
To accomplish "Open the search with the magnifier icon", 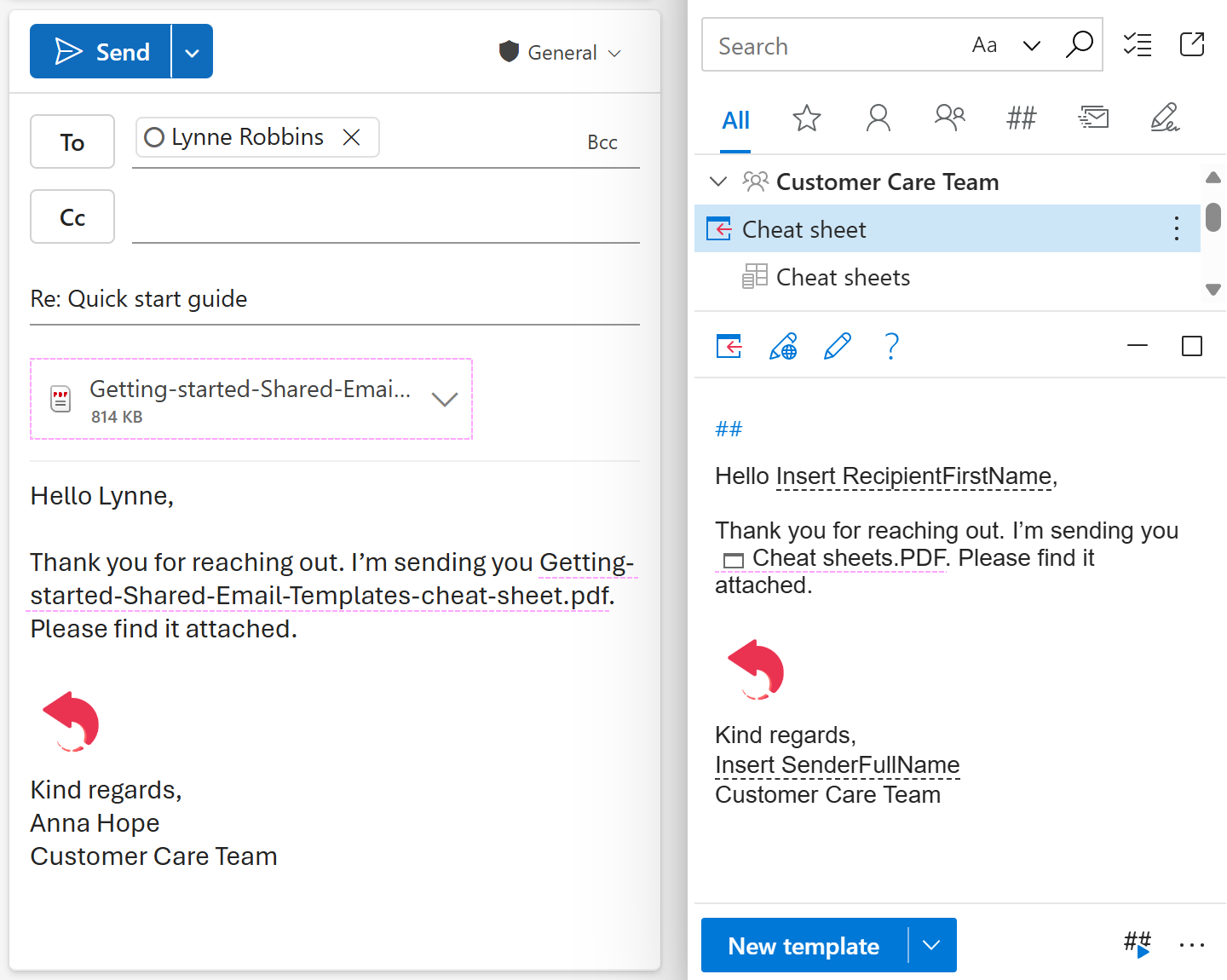I will [1080, 44].
